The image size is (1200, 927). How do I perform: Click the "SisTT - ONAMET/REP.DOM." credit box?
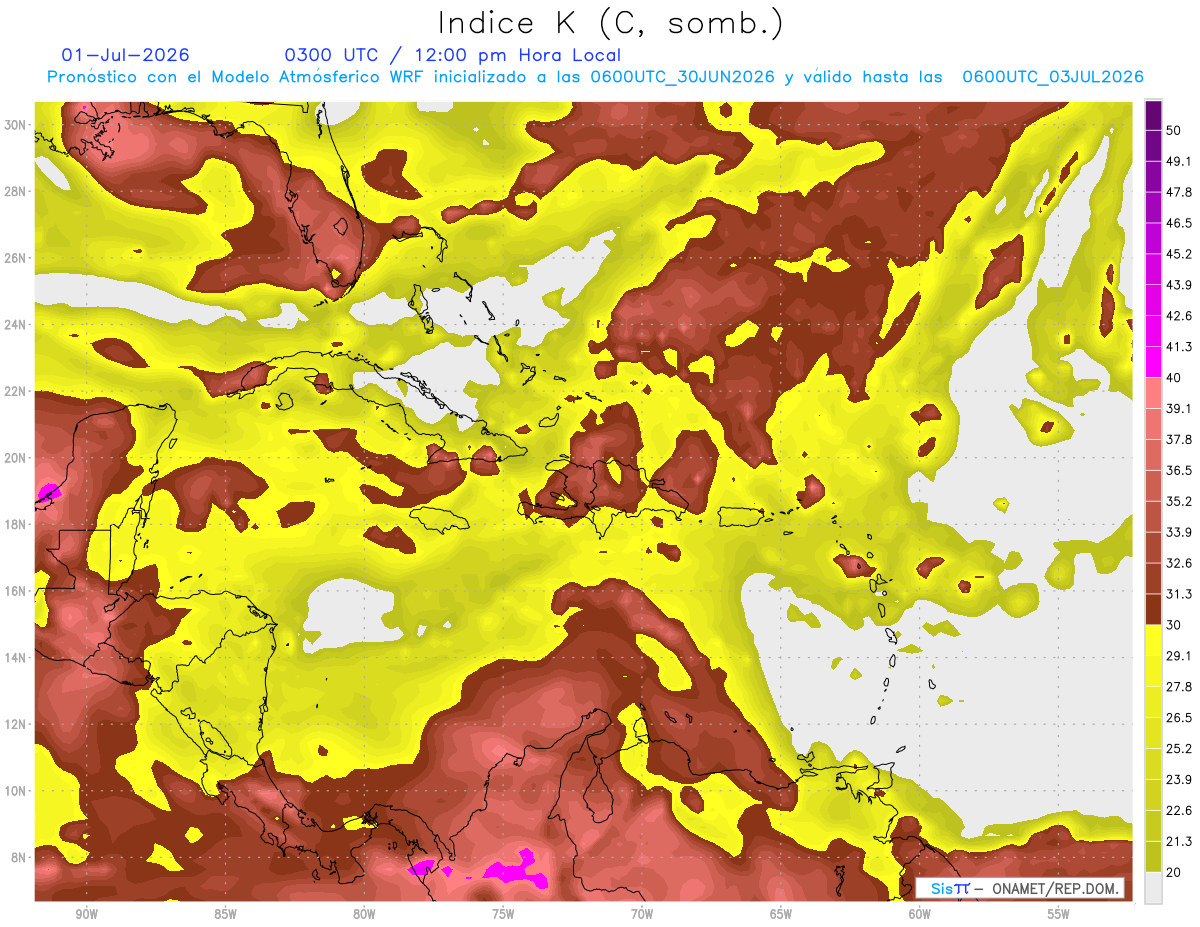point(1021,888)
